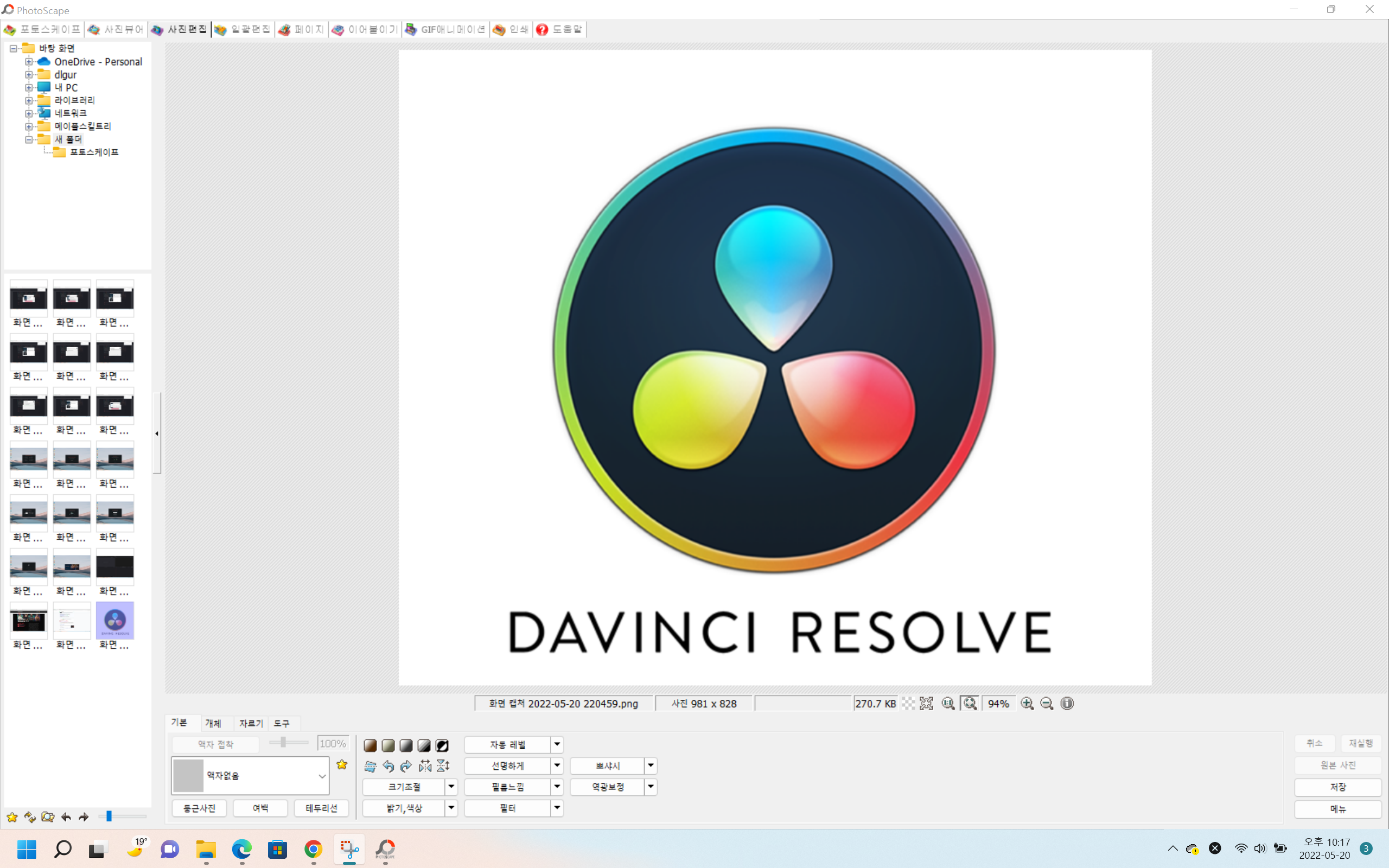This screenshot has width=1389, height=868.
Task: Open the 크기조절 dropdown arrow
Action: 451,787
